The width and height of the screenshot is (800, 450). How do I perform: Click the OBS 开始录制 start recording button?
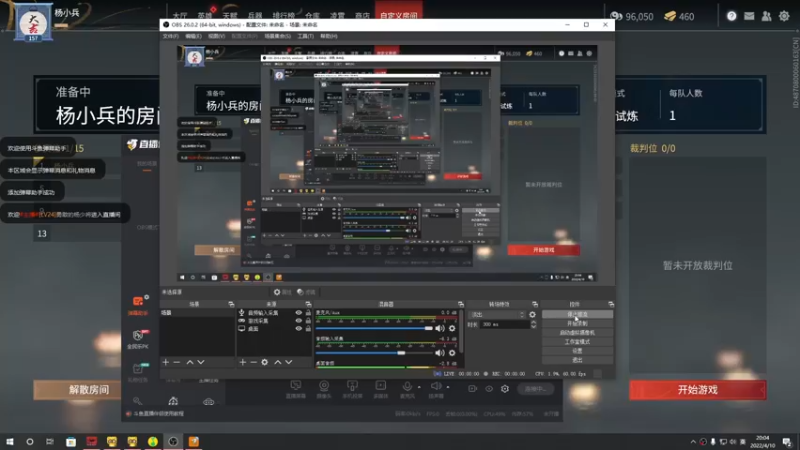click(578, 323)
